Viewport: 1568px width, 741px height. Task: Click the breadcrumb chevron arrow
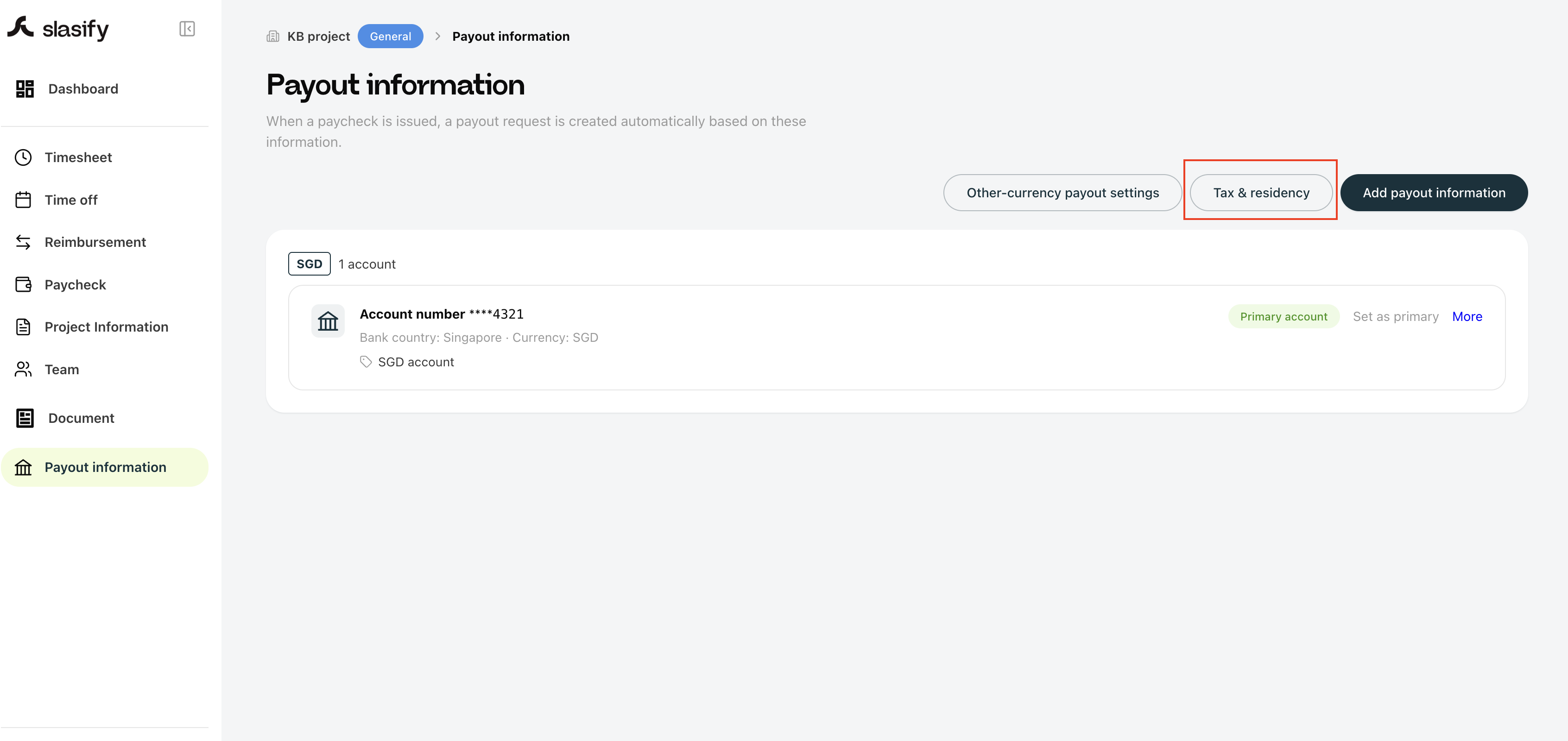438,37
